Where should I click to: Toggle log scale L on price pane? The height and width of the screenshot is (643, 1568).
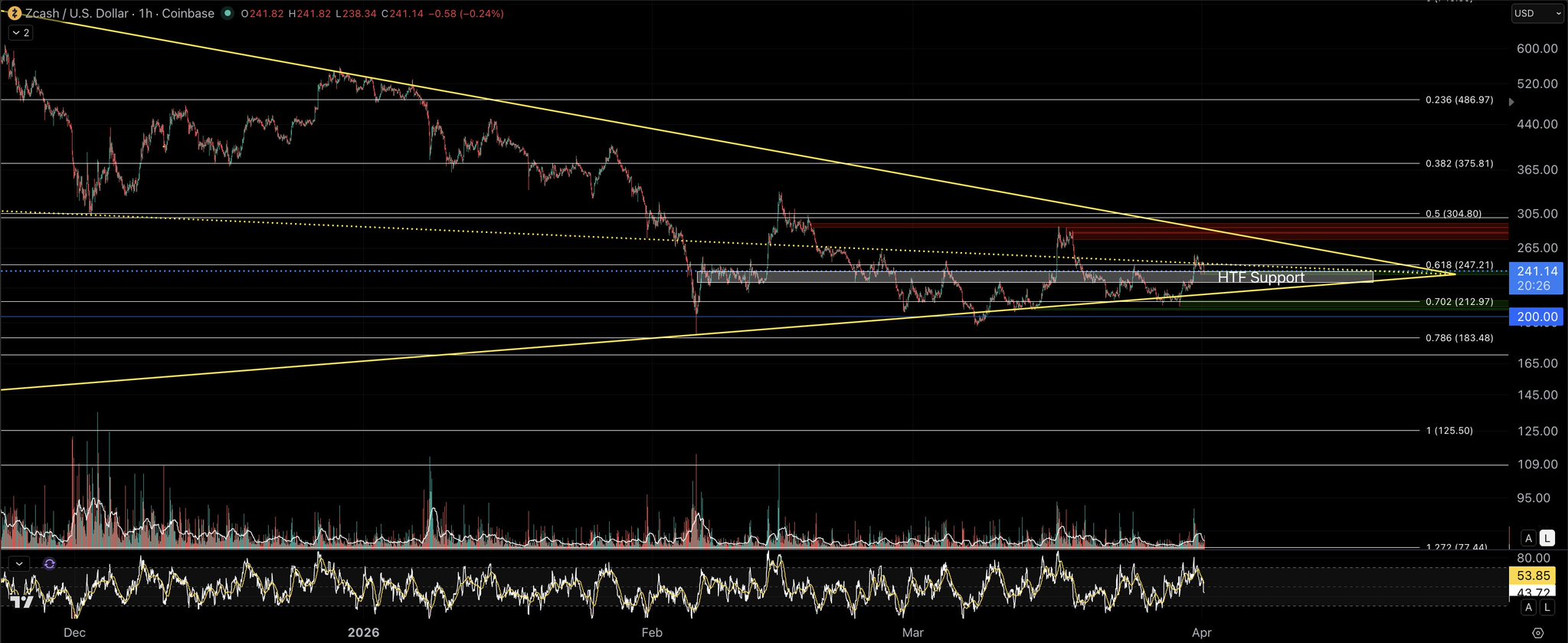tap(1547, 538)
